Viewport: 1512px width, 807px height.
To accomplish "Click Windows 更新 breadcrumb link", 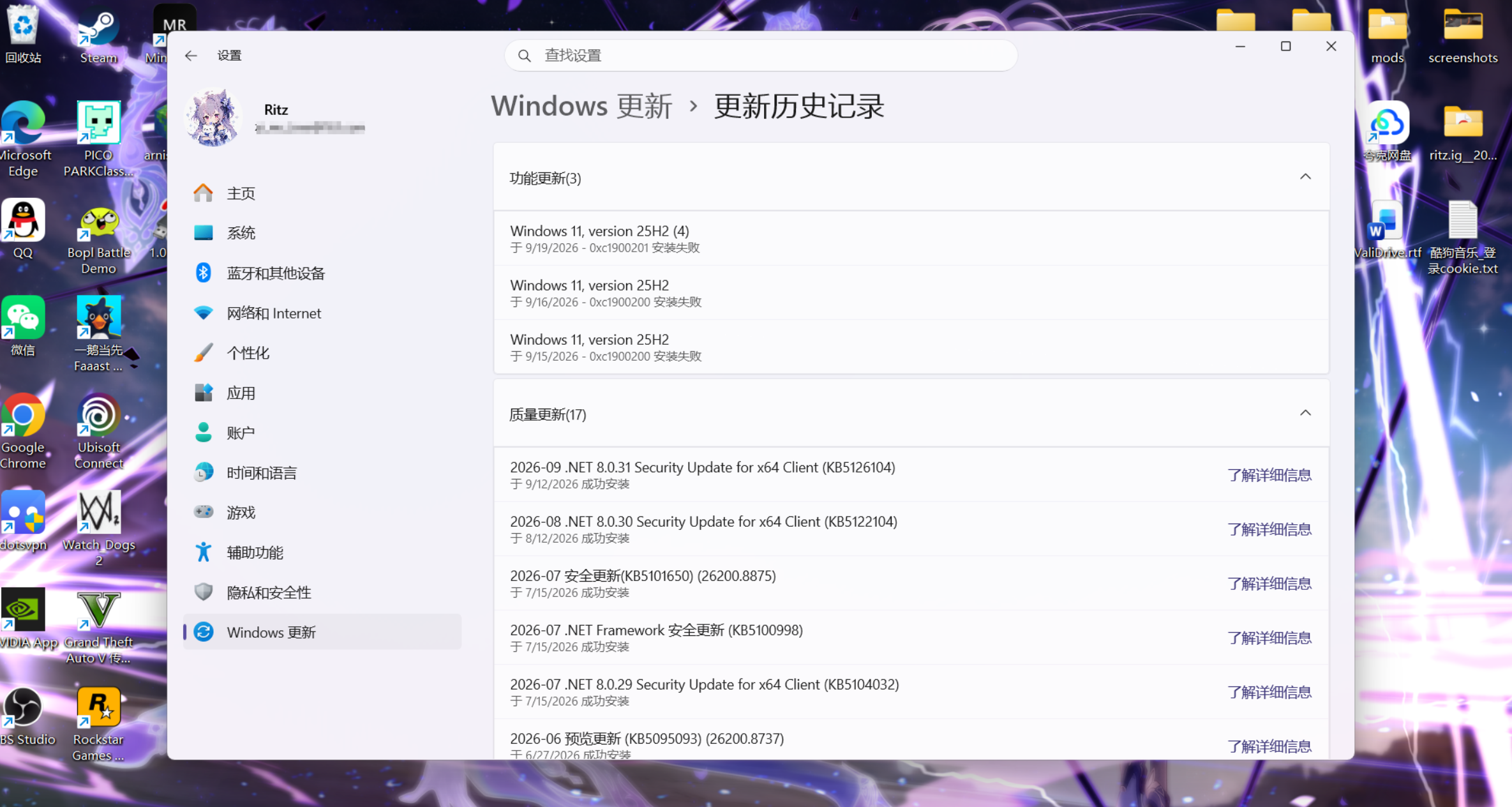I will tap(581, 106).
